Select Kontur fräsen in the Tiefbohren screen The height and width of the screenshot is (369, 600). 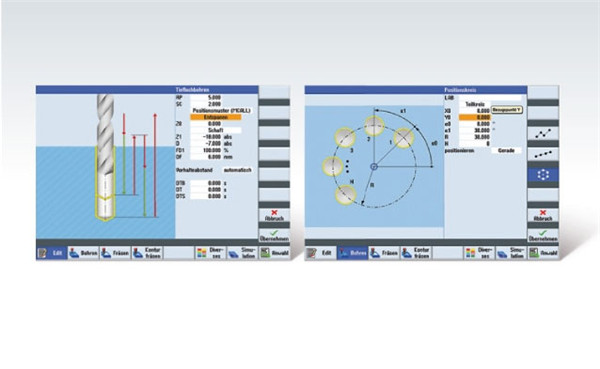click(147, 253)
